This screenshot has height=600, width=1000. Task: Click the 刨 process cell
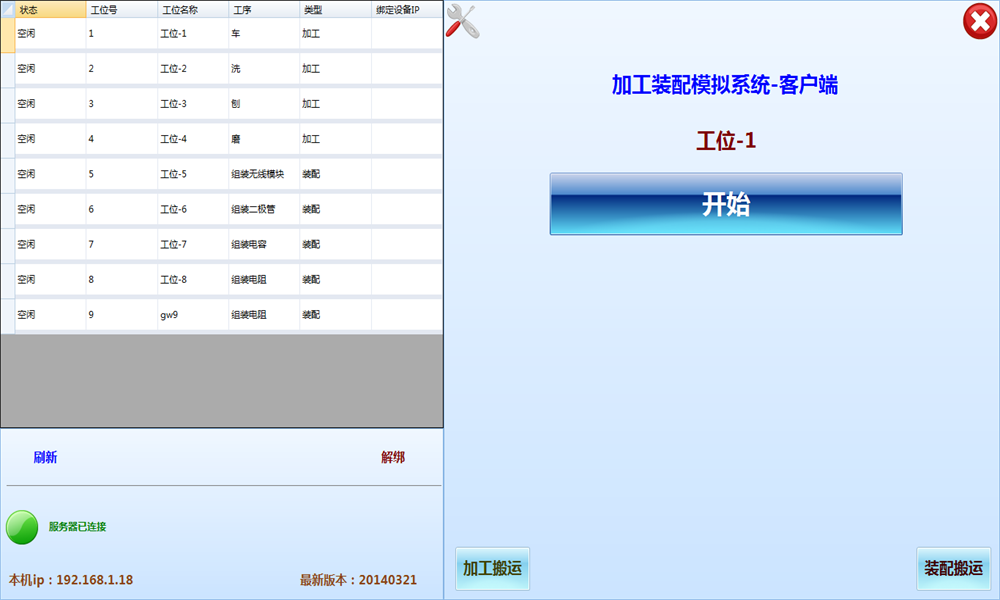[x=264, y=103]
